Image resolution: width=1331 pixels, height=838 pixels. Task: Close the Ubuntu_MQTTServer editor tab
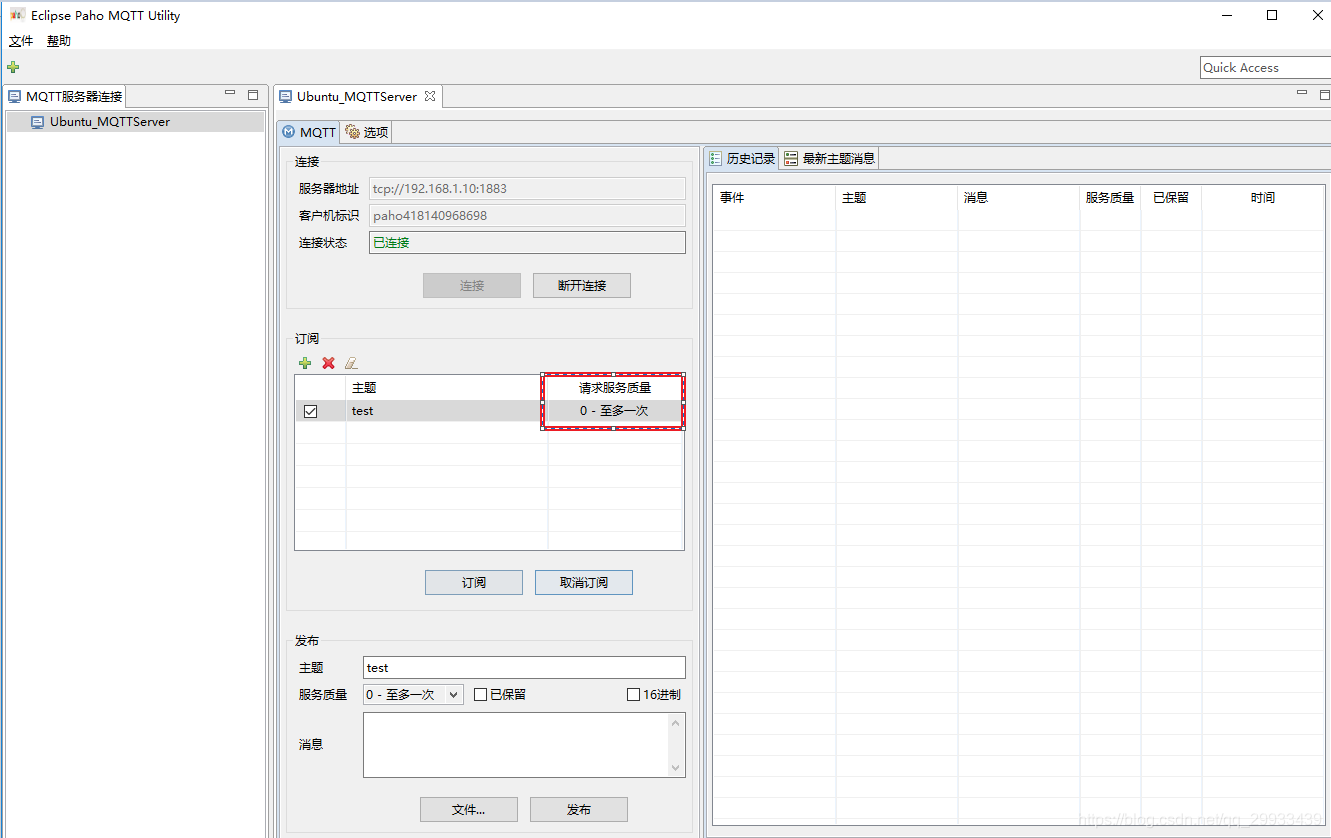point(430,96)
